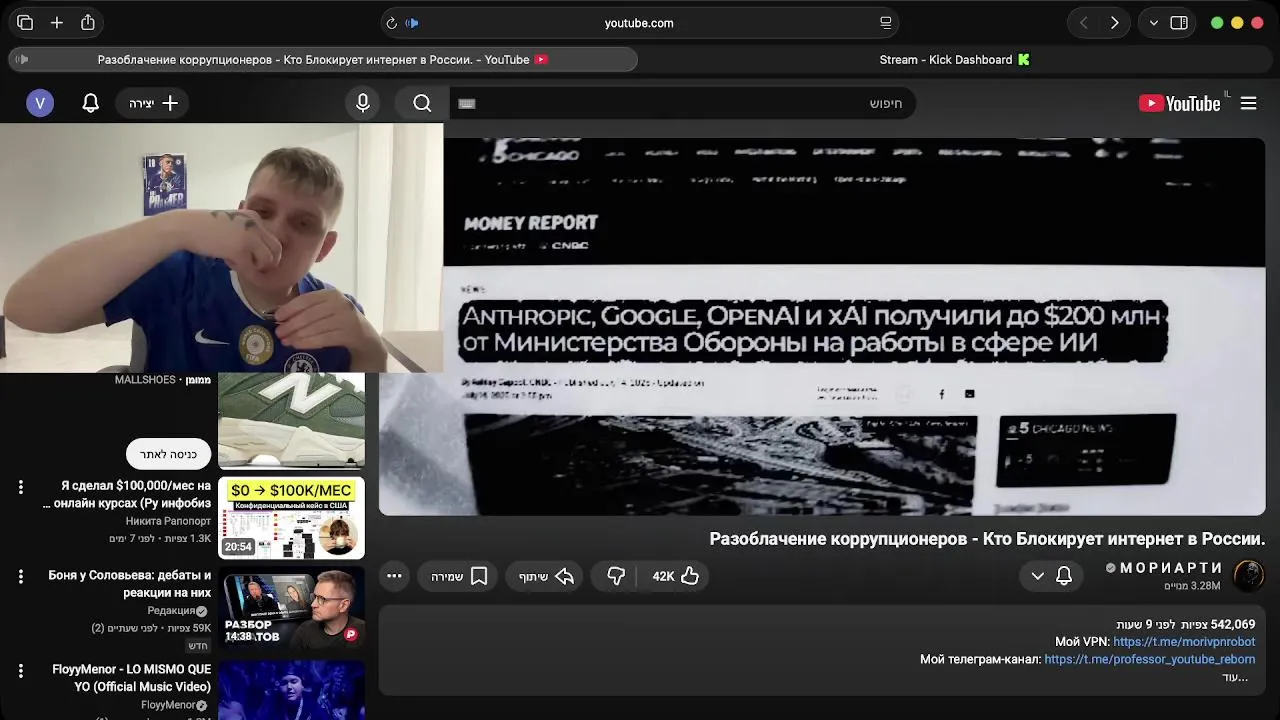The image size is (1280, 720).
Task: Open the МОРИАРТИ channel name
Action: tap(1171, 568)
